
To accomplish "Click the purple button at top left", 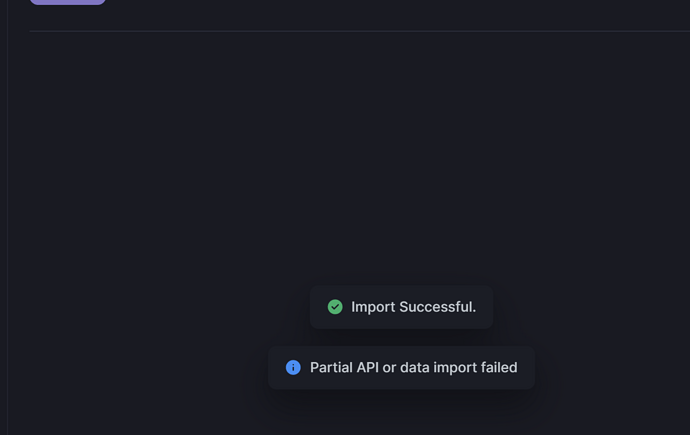I will pyautogui.click(x=67, y=2).
